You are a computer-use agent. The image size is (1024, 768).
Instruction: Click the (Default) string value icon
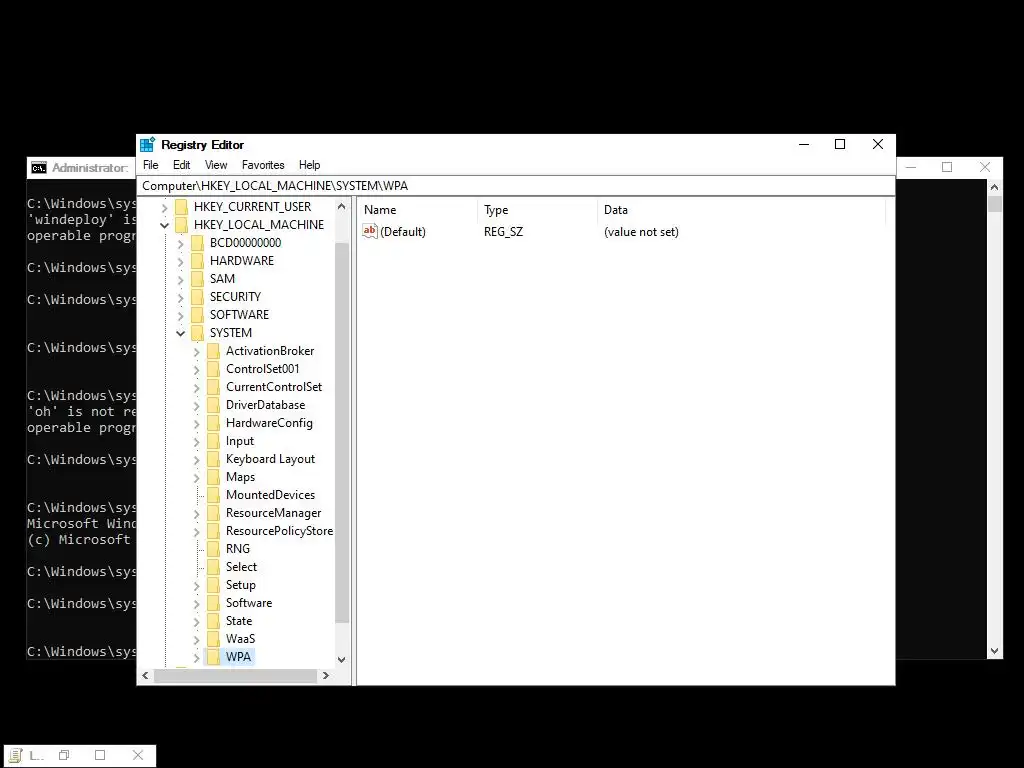click(x=370, y=231)
